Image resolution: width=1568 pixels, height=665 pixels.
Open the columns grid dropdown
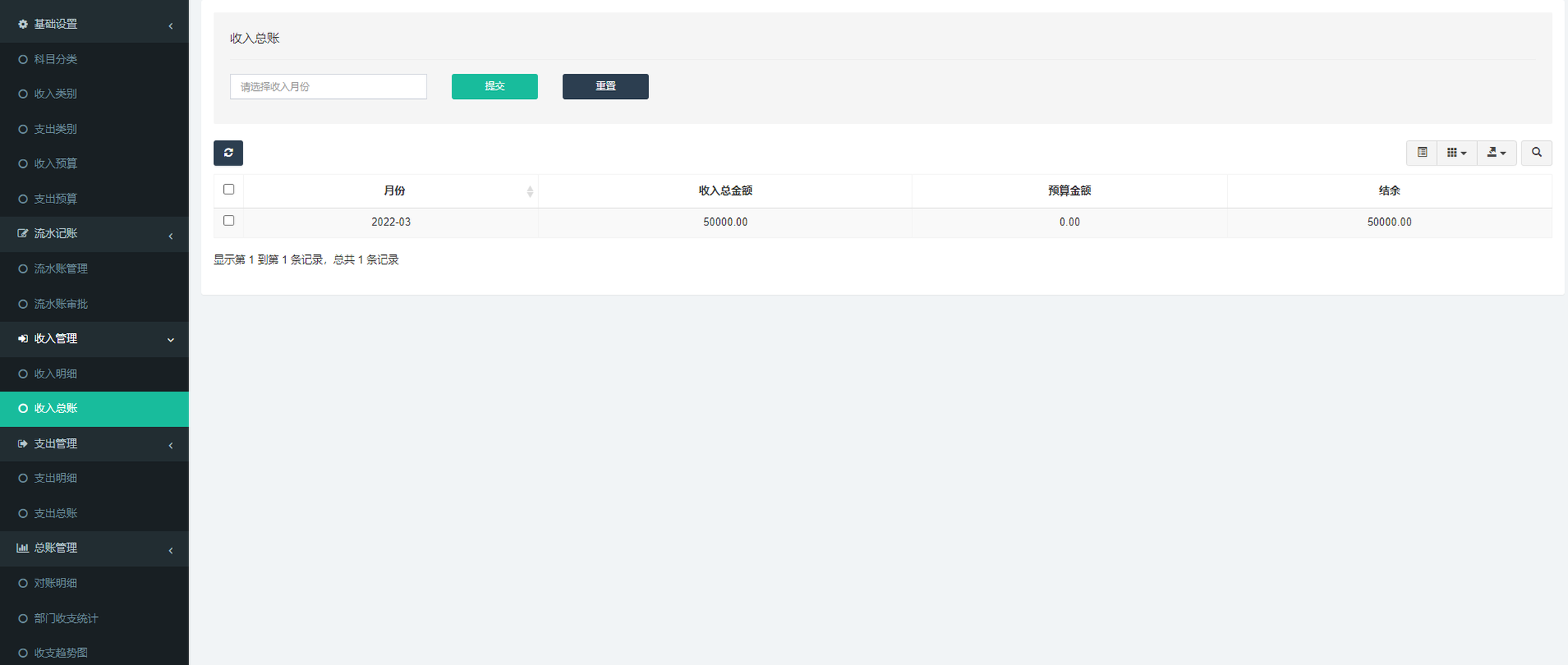(1456, 153)
